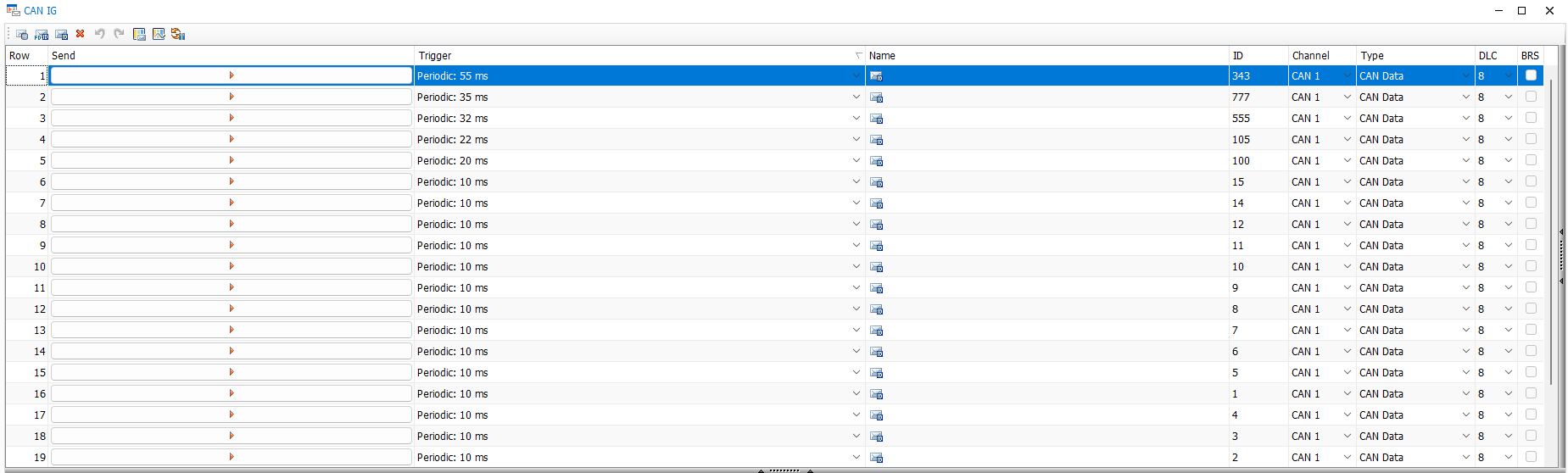The width and height of the screenshot is (1568, 473).
Task: Enable BRS checkbox for row 1
Action: tap(1531, 75)
